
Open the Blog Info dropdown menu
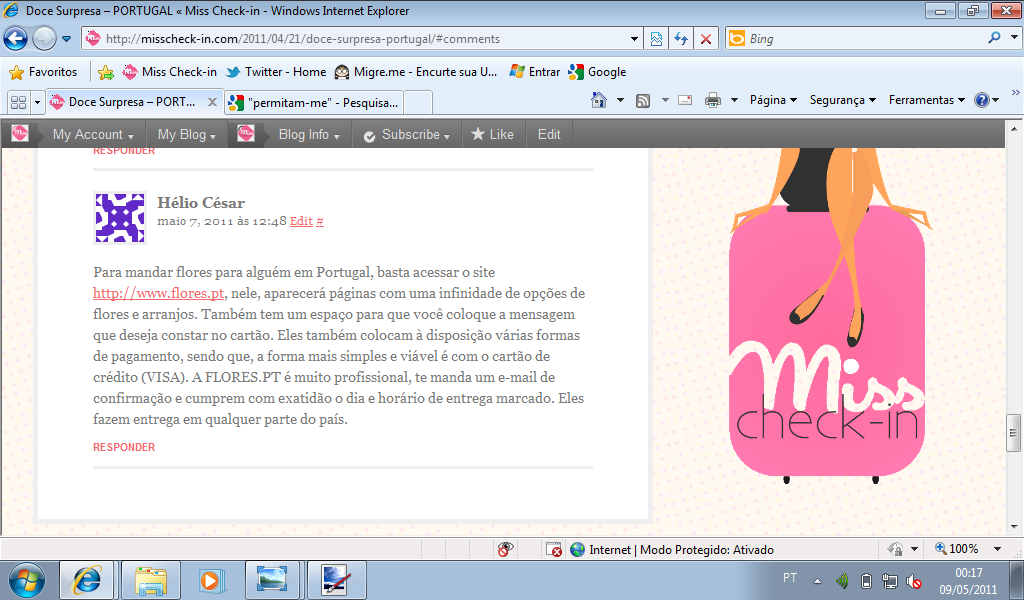point(309,135)
